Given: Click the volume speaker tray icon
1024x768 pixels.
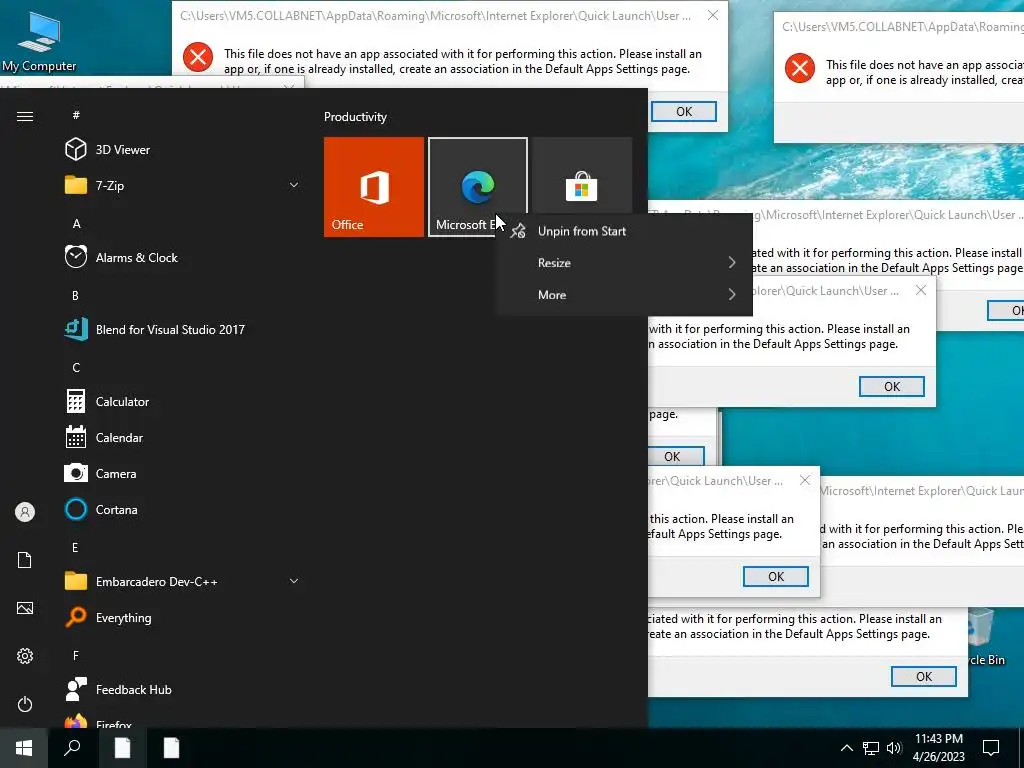Looking at the screenshot, I should click(x=894, y=748).
